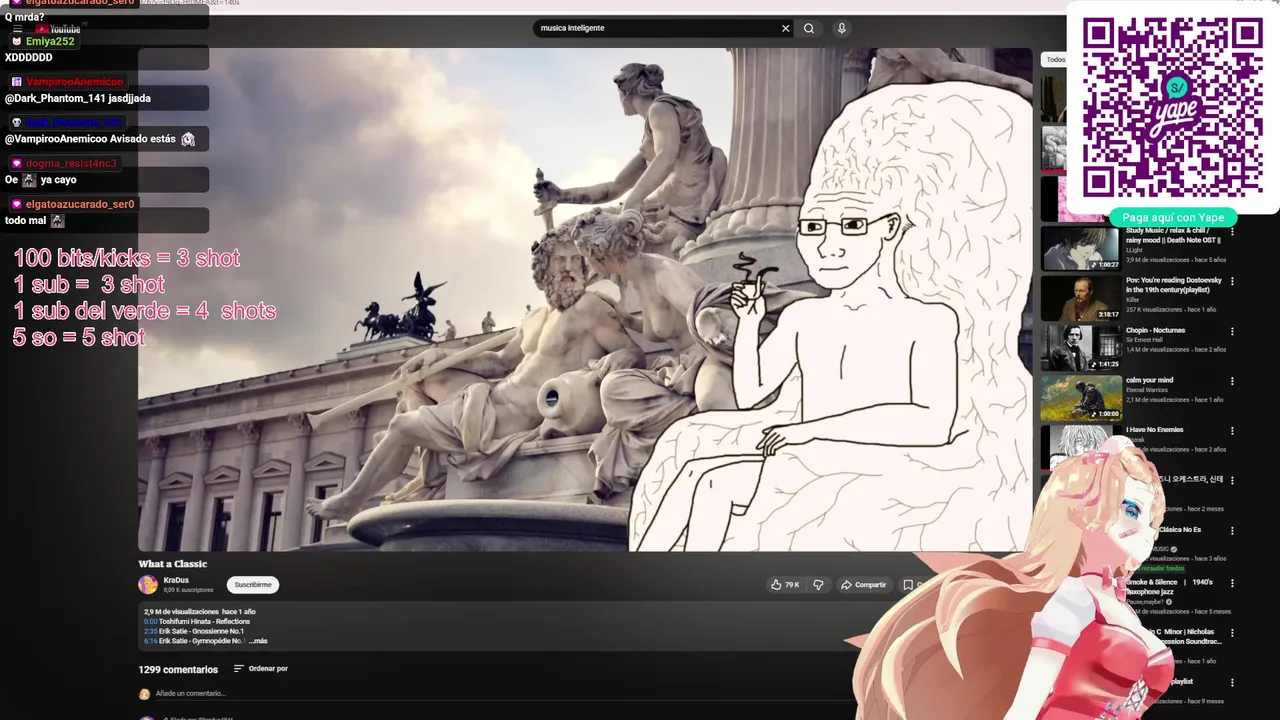Jump to 6:16 Gymnopédie timestamp
Image resolution: width=1280 pixels, height=720 pixels.
point(151,641)
